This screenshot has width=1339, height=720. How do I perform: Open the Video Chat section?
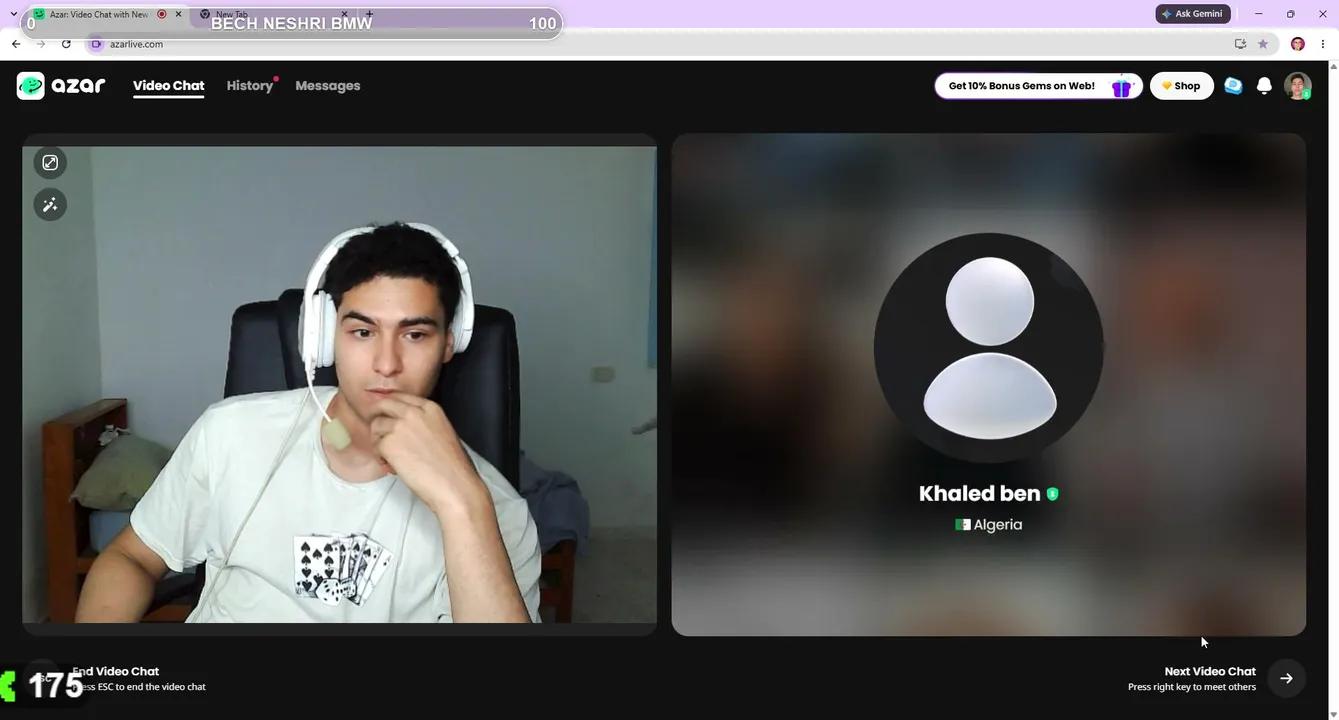[169, 86]
